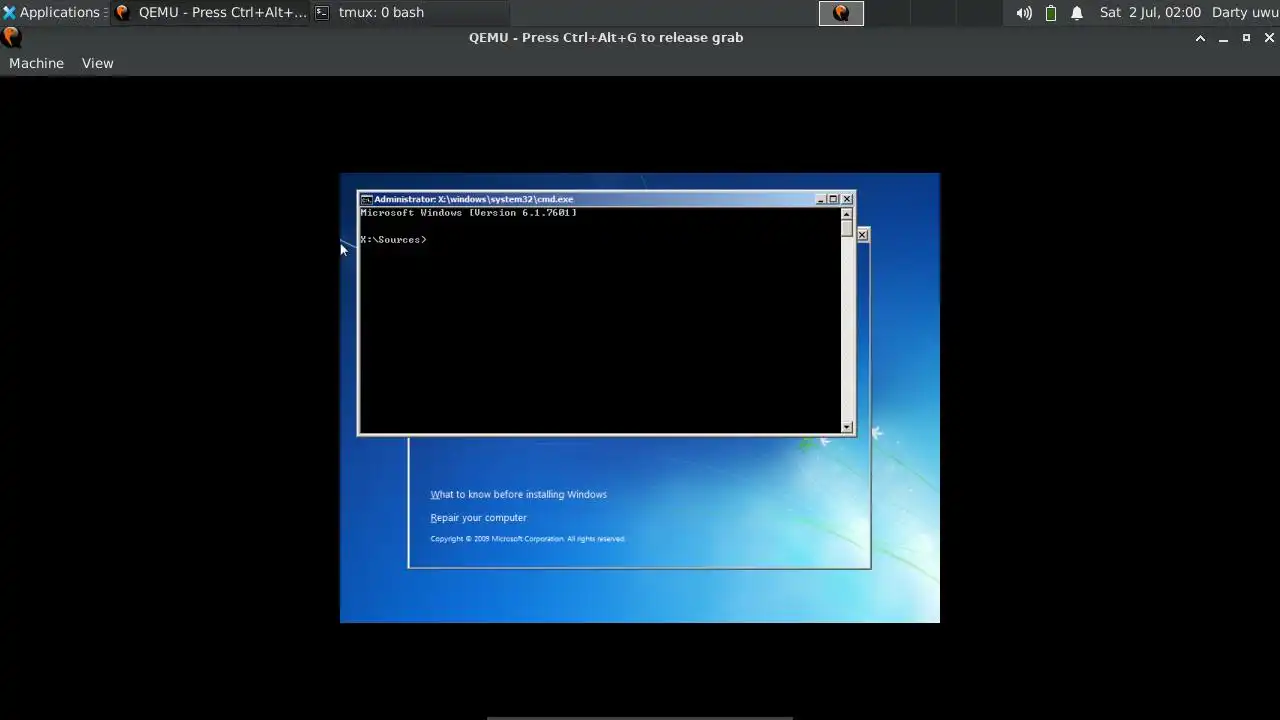
Task: Click the Administrator cmd.exe title bar text
Action: (x=474, y=199)
